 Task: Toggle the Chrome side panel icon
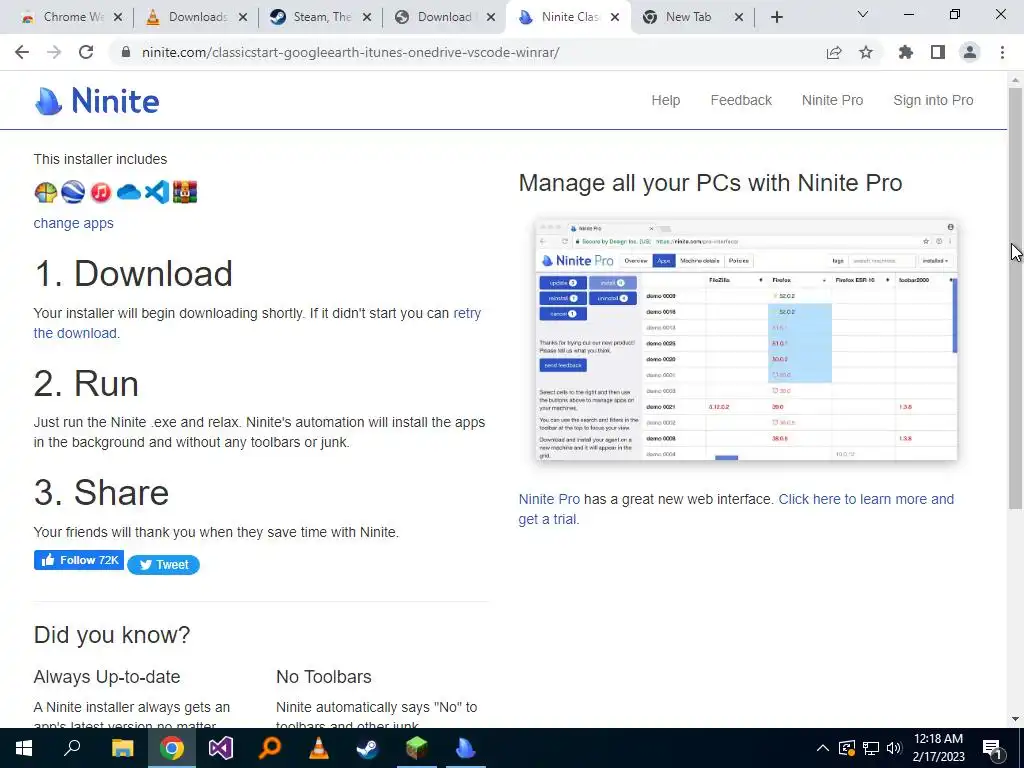[x=938, y=52]
